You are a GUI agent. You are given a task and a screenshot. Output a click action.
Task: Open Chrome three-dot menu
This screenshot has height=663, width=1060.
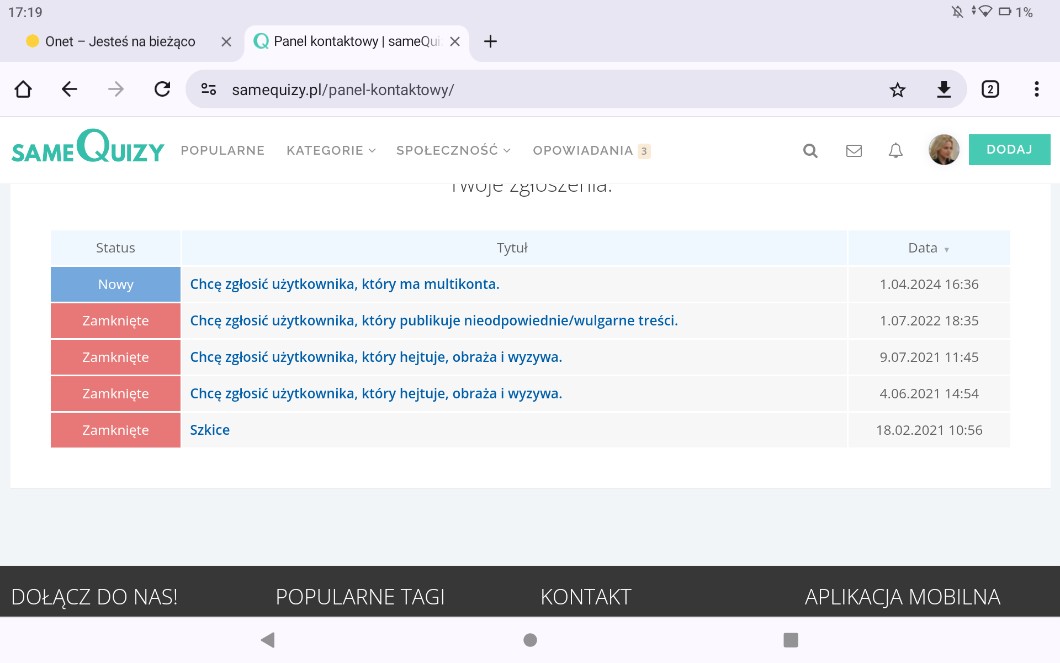coord(1036,89)
